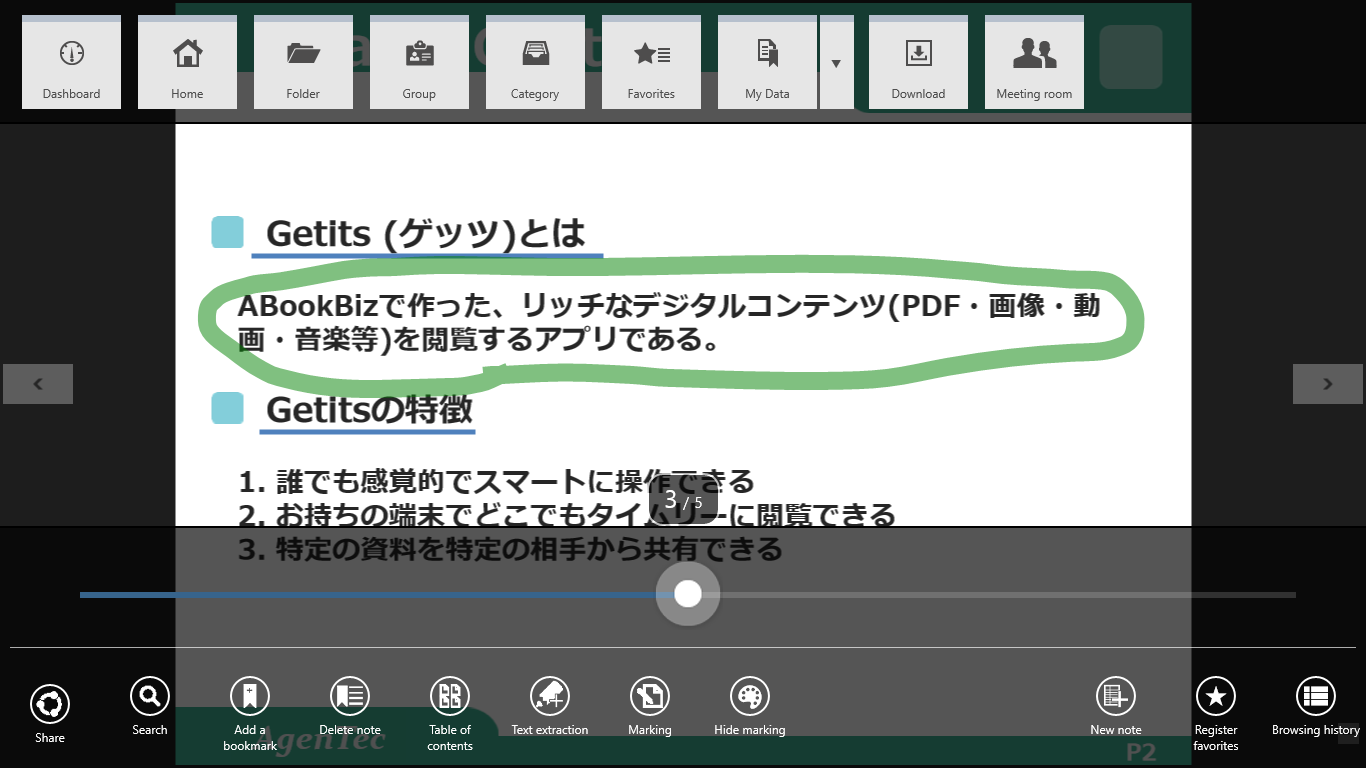Open Search in bottom bar
The height and width of the screenshot is (768, 1366).
coord(150,696)
